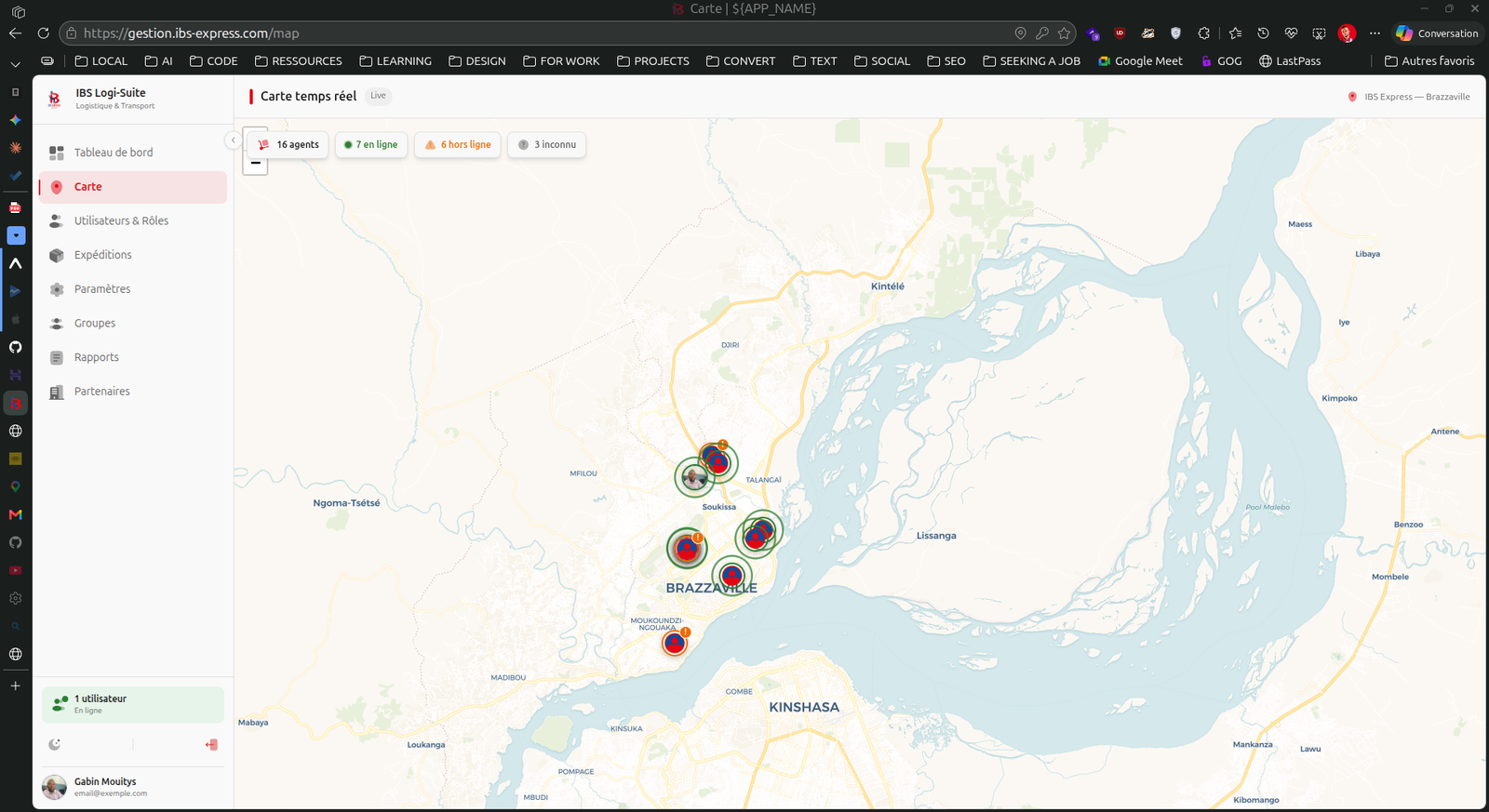Click IBS Express — Brazzaville location label
1489x812 pixels.
(1409, 97)
